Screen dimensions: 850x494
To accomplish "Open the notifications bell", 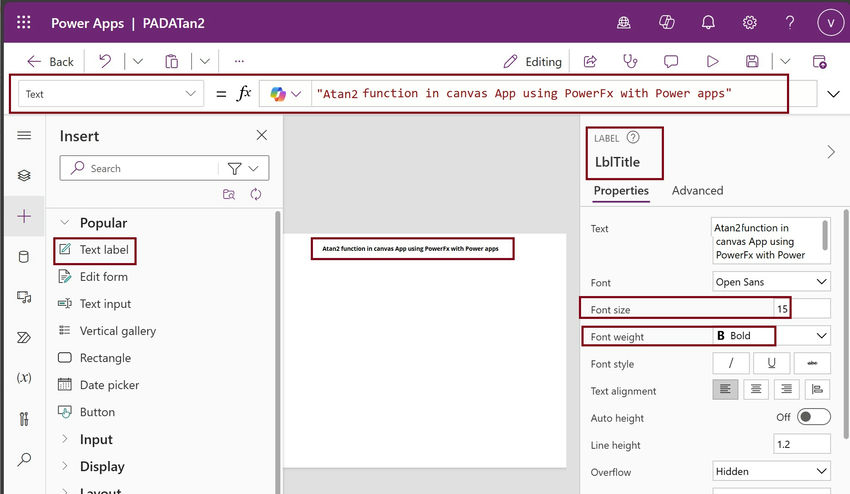I will 708,22.
